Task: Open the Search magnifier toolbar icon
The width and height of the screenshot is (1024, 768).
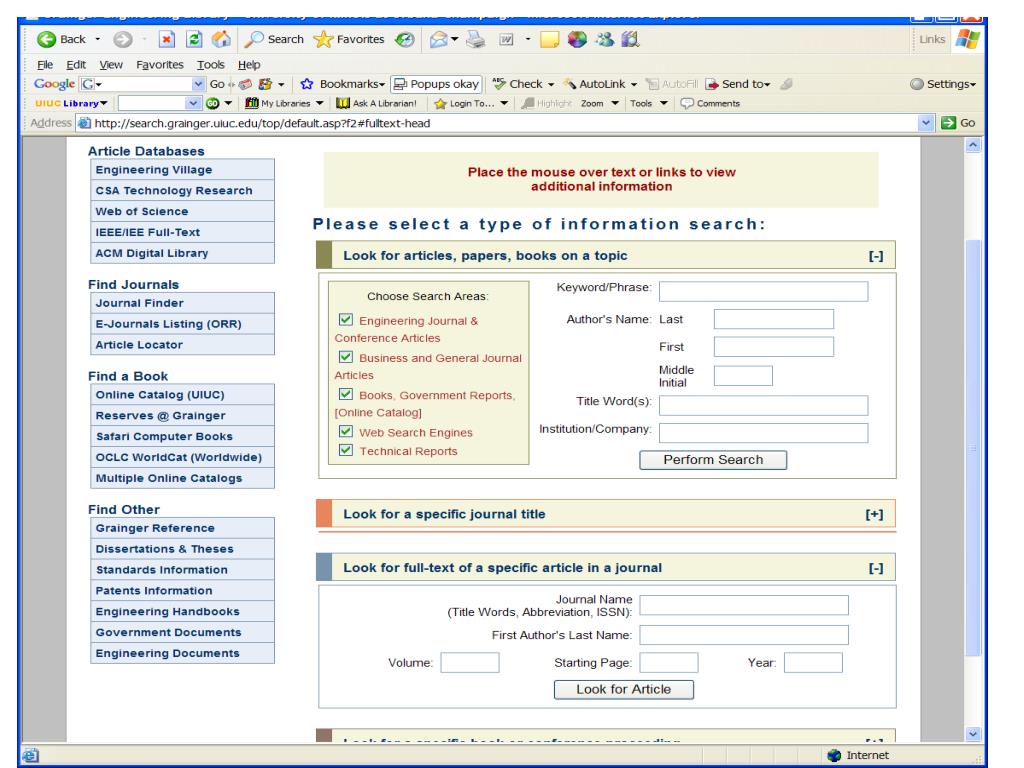Action: 254,39
